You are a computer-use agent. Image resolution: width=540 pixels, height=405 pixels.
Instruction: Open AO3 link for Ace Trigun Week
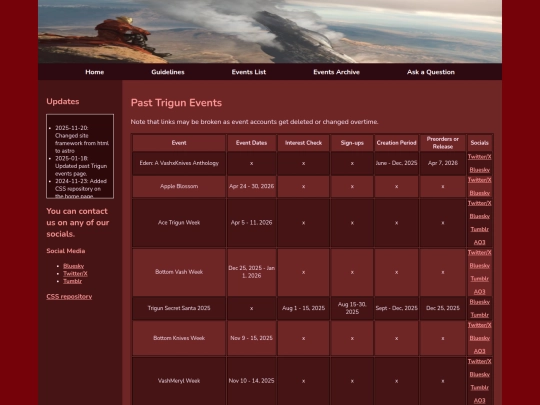(x=479, y=242)
